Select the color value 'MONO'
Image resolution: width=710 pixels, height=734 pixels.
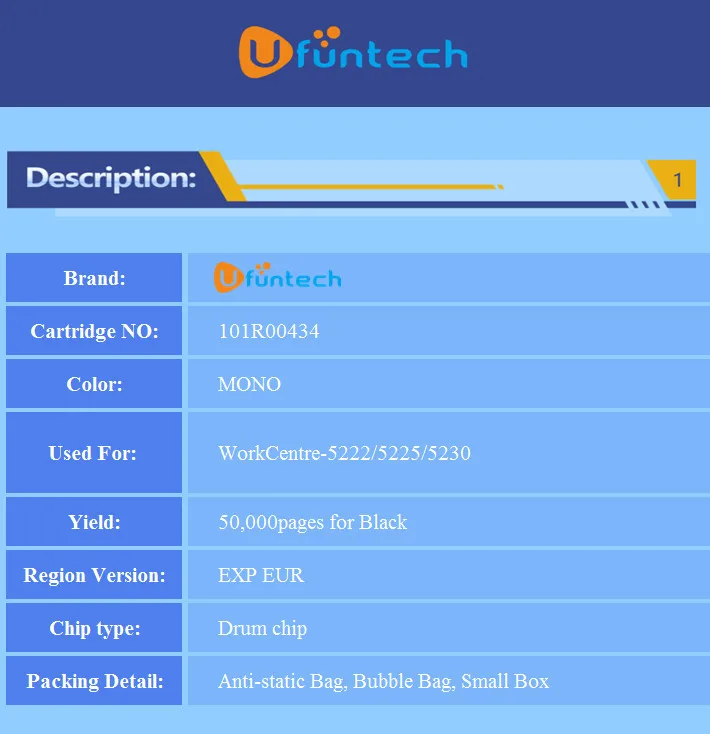(x=249, y=384)
